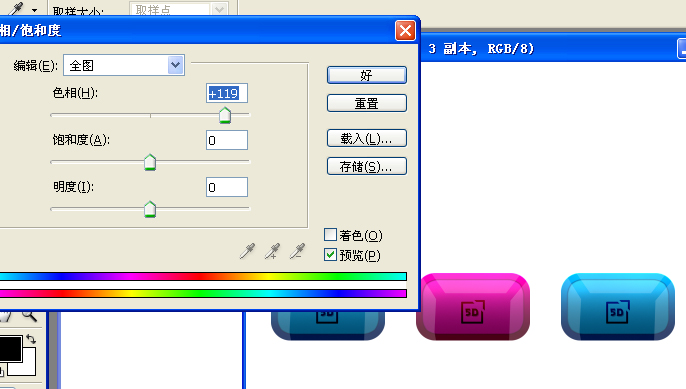This screenshot has height=389, width=686.
Task: Click the magenta 5D button graphic
Action: (x=473, y=307)
